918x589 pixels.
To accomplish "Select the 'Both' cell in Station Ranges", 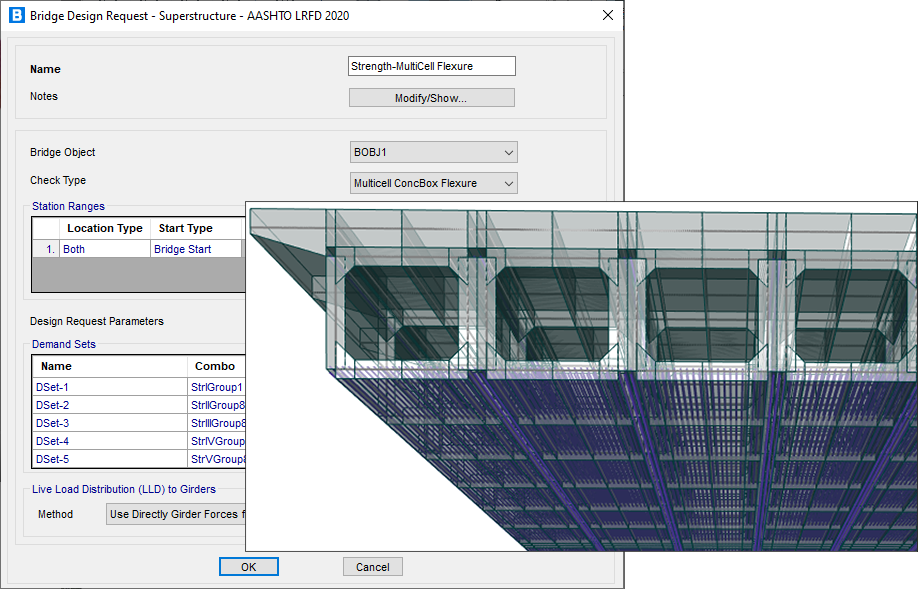I will [x=105, y=249].
